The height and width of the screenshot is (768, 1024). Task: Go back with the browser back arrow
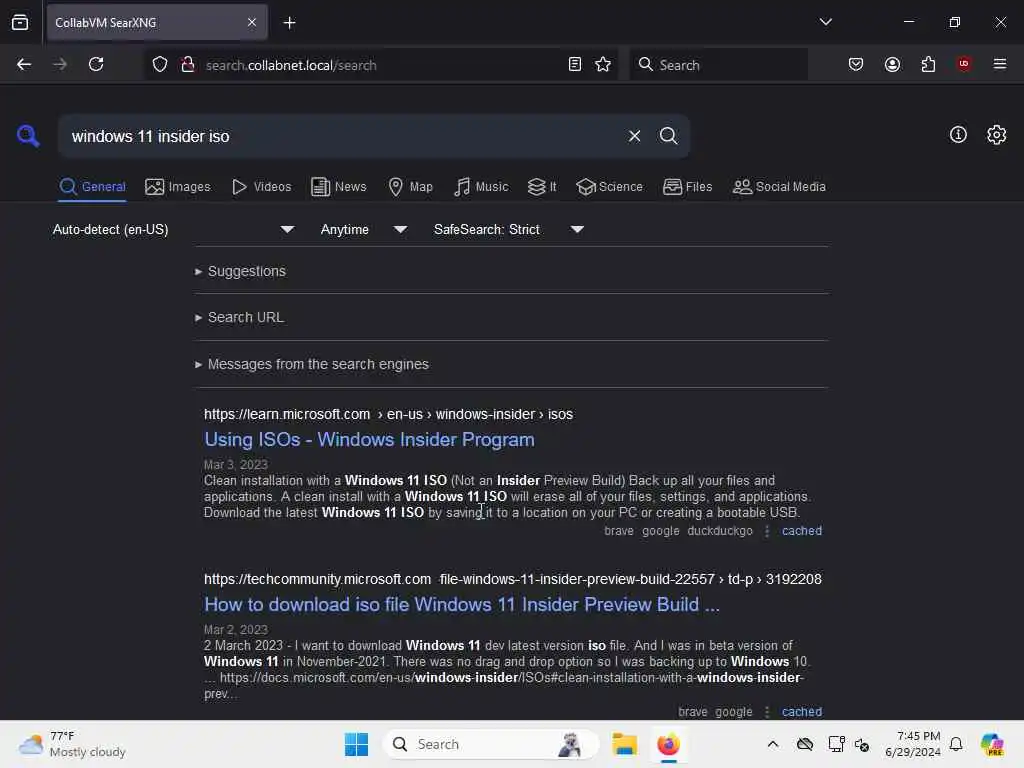(x=24, y=64)
